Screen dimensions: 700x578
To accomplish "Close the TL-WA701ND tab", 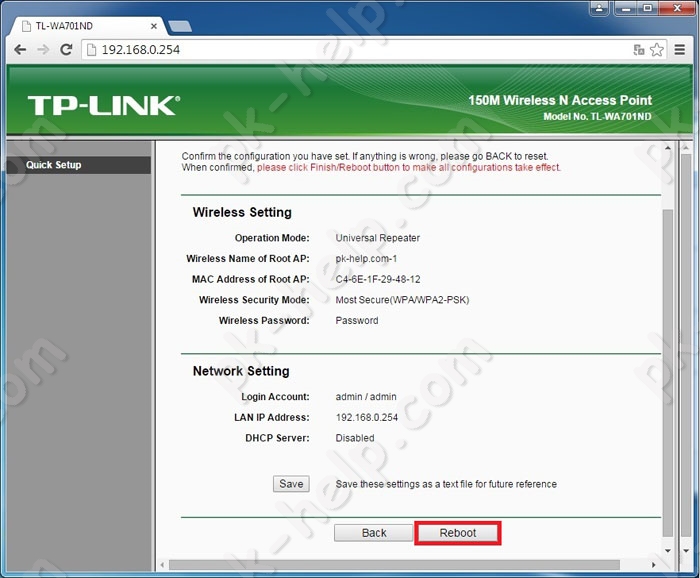I will pos(154,26).
